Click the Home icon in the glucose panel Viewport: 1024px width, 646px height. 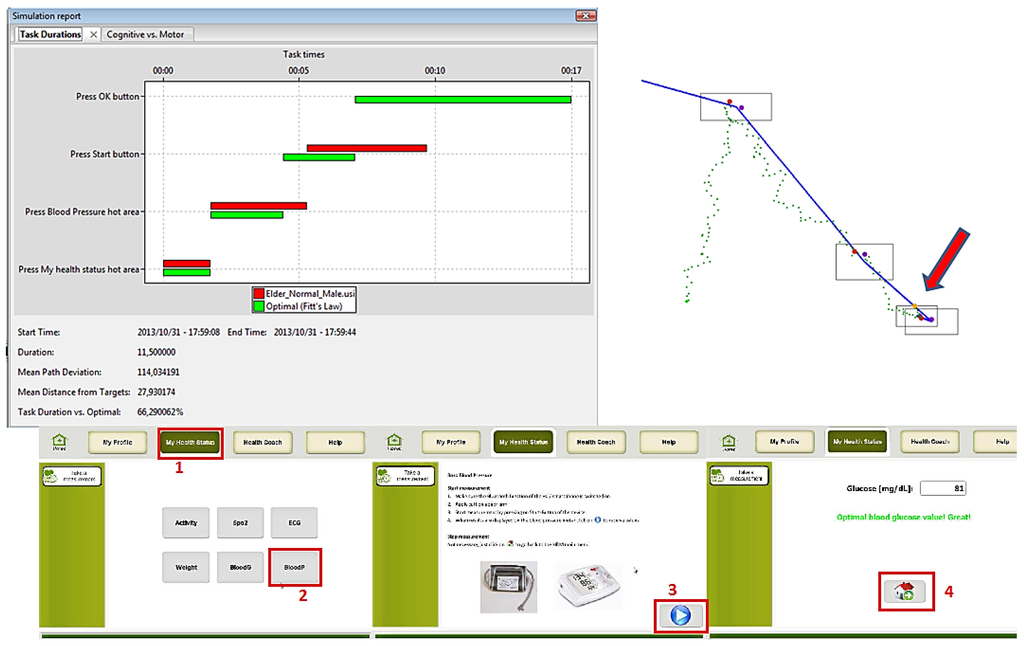tap(729, 441)
